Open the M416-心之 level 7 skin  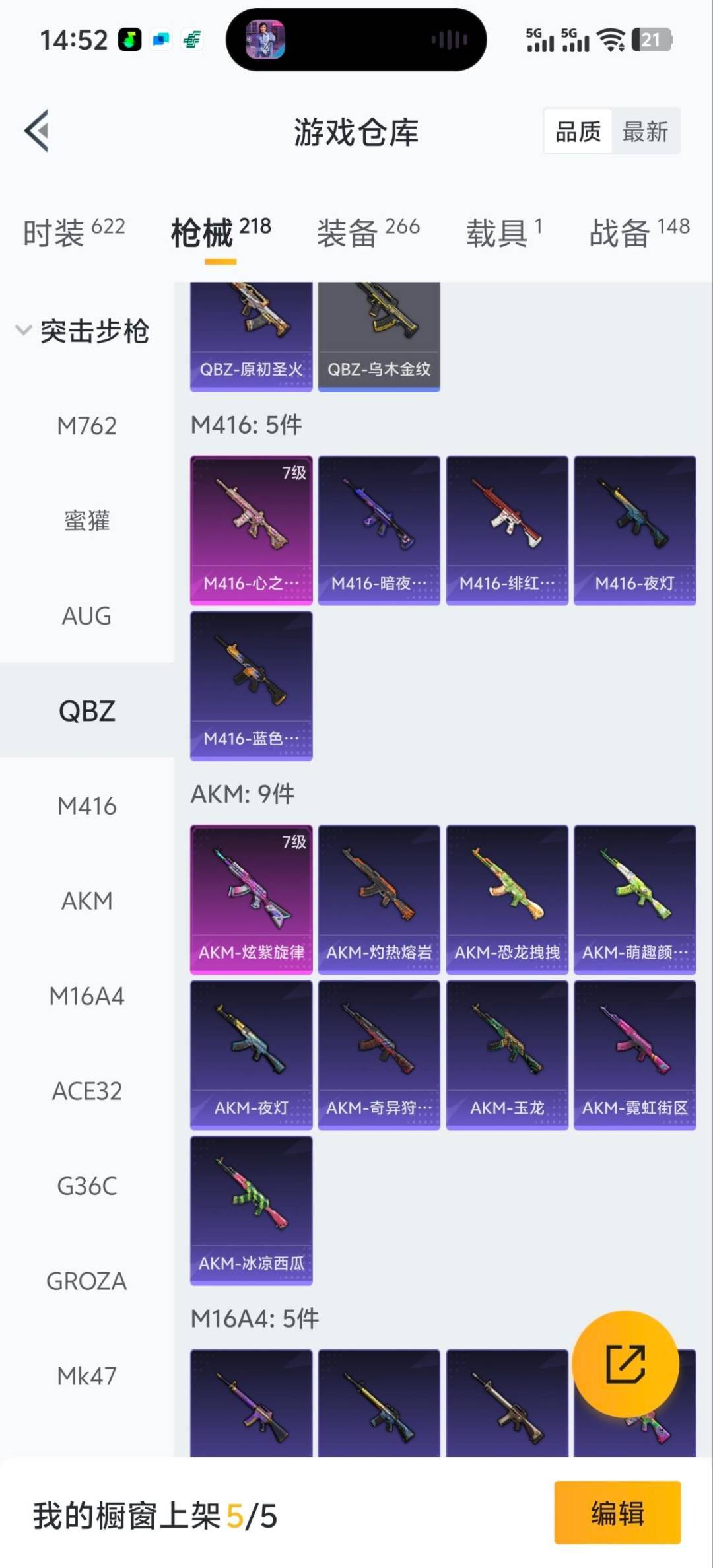(251, 530)
